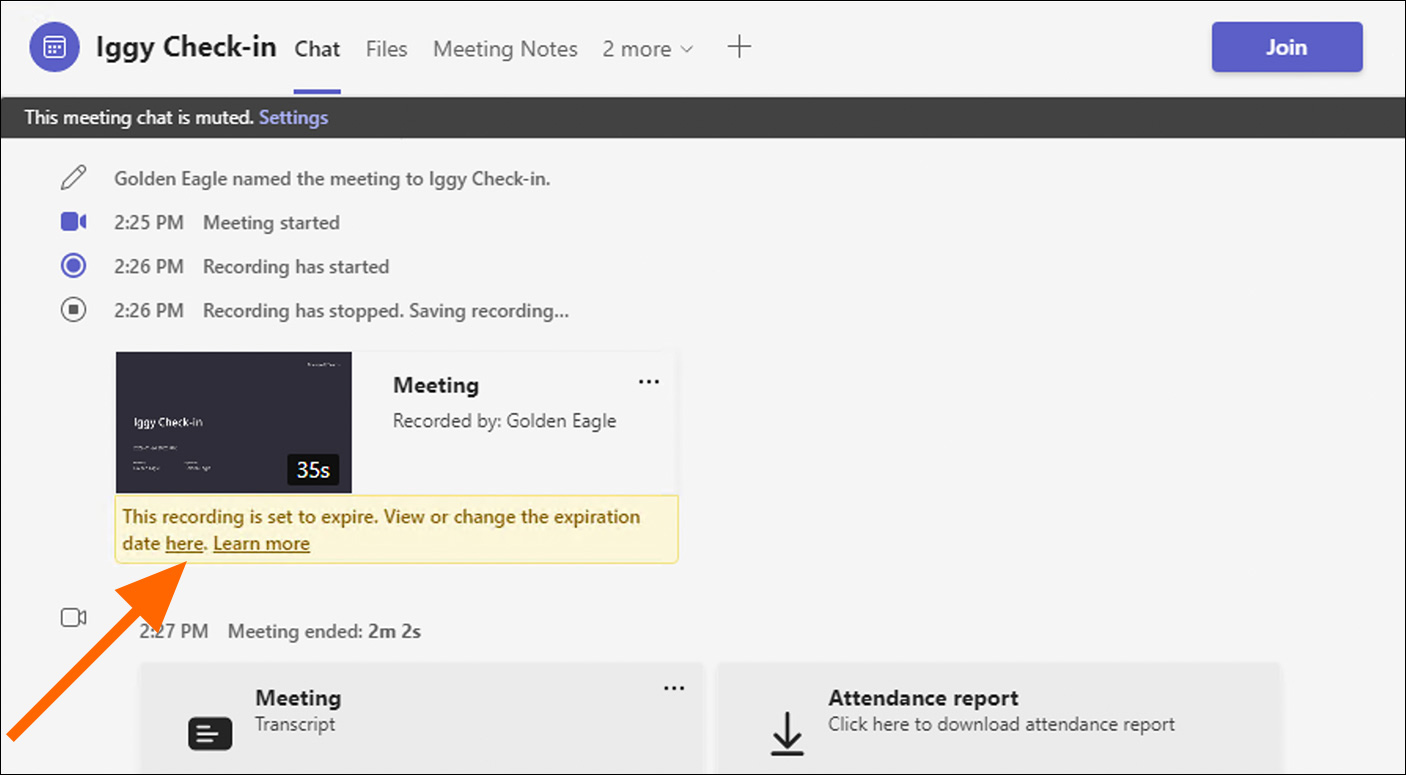The image size is (1406, 775).
Task: Click the Recording has stopped icon
Action: tap(73, 310)
